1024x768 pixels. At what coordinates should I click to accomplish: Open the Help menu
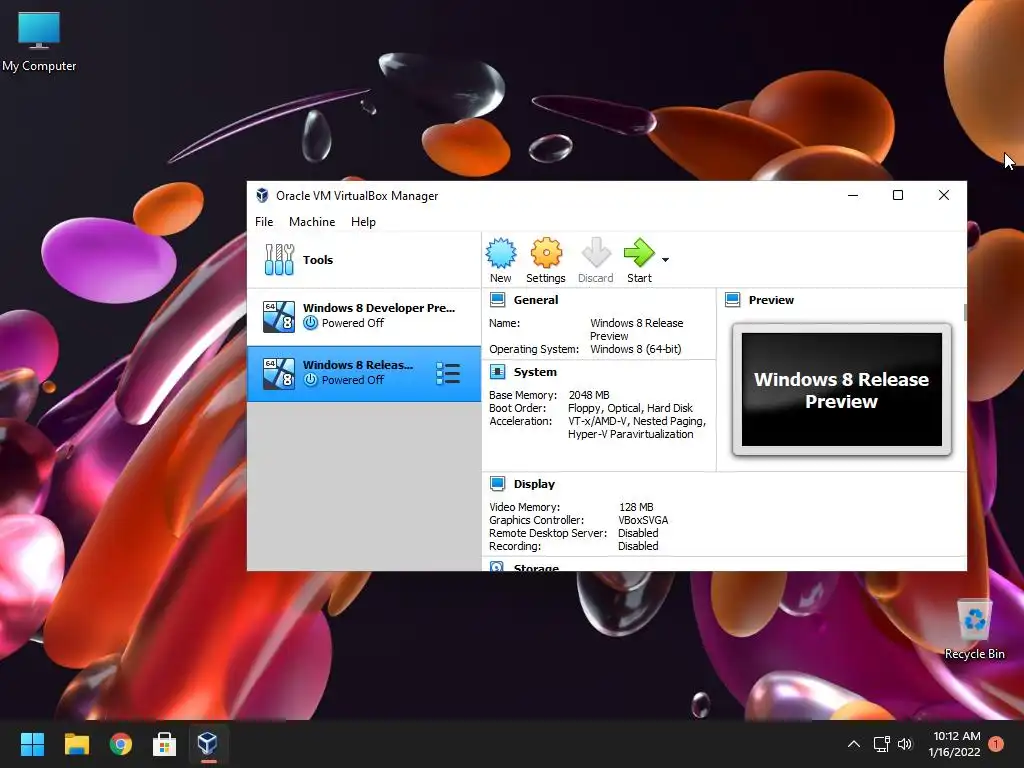(x=363, y=222)
